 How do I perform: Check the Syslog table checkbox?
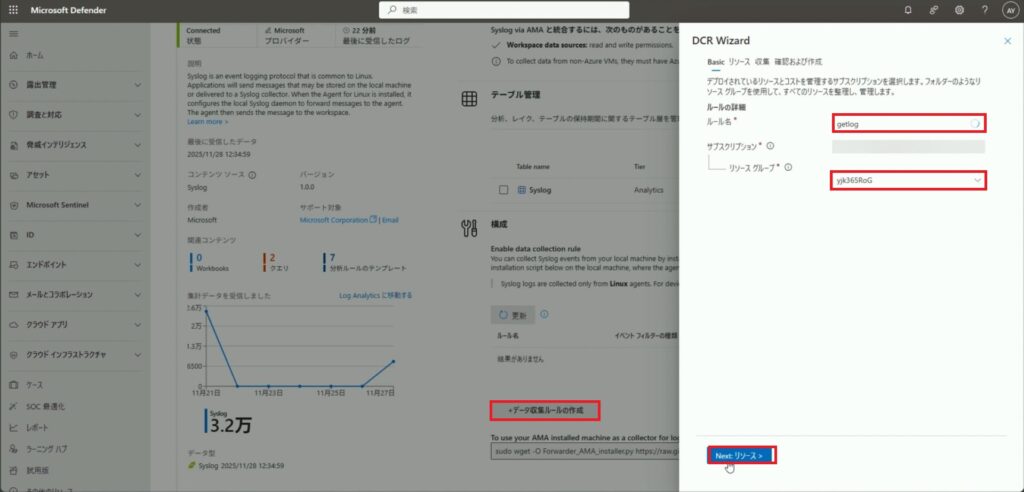[503, 189]
